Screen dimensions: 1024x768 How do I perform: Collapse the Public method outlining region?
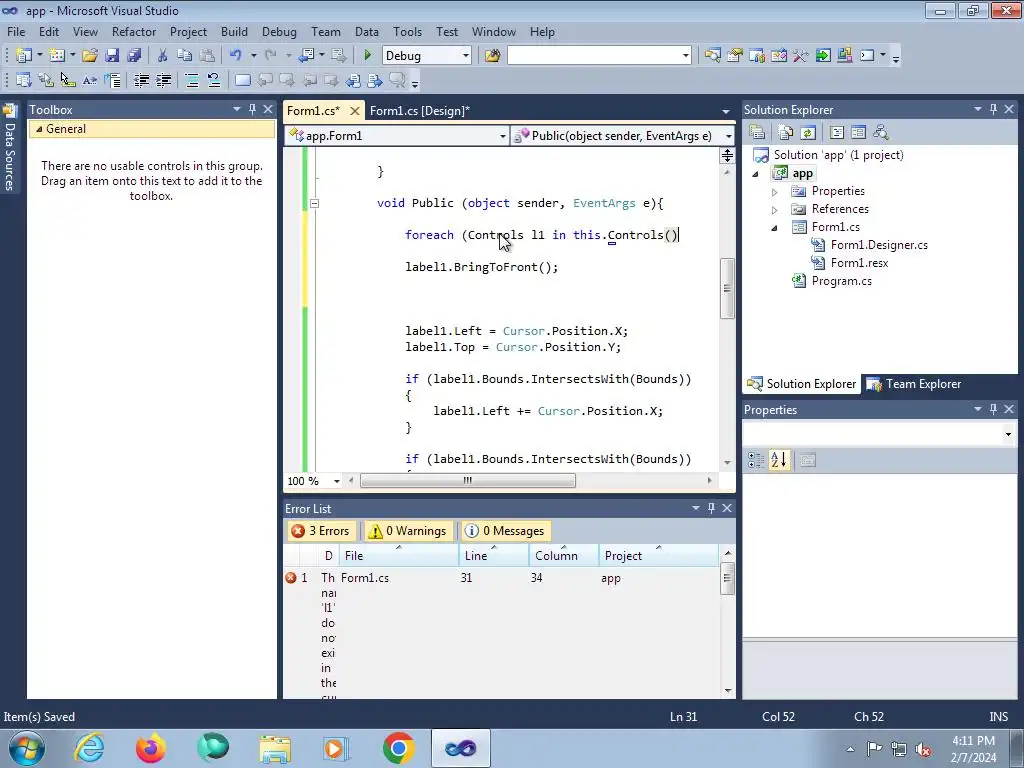point(315,203)
